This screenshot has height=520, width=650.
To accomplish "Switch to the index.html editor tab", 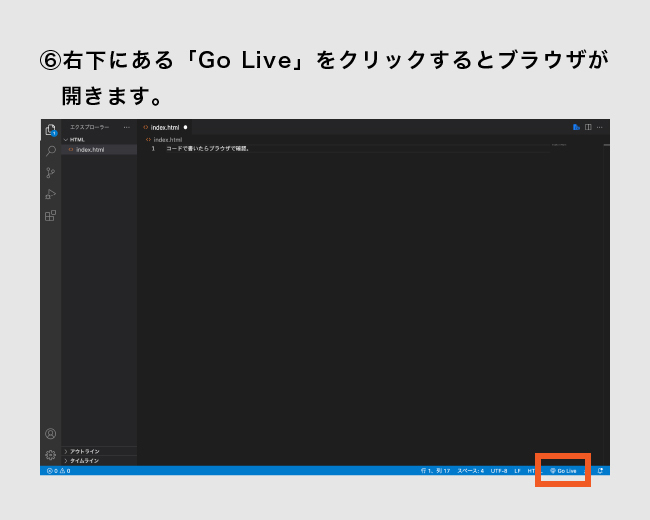I will [165, 127].
